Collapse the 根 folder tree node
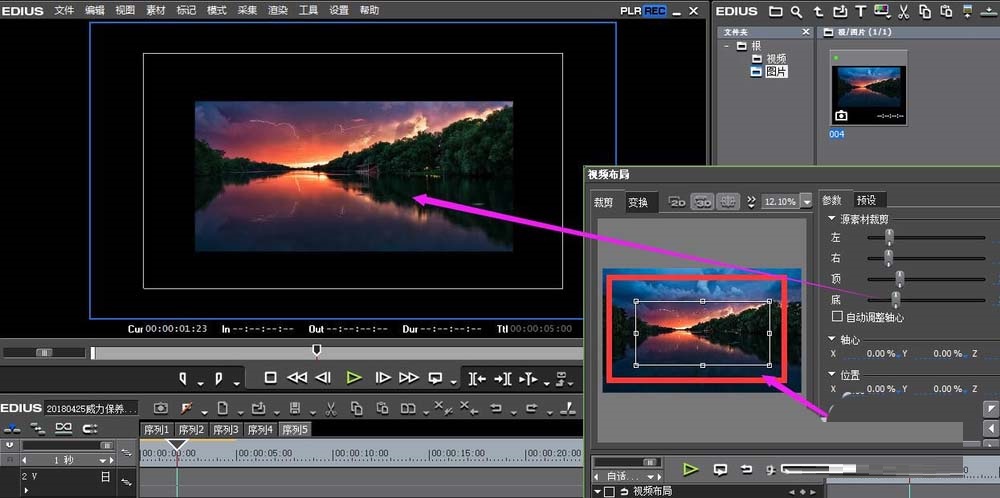 pos(727,46)
